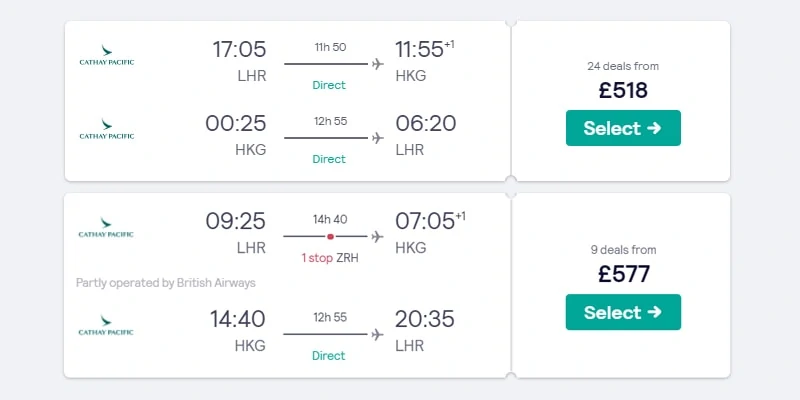Click the 17:05 LHR departure time
The image size is (800, 400).
coord(239,49)
